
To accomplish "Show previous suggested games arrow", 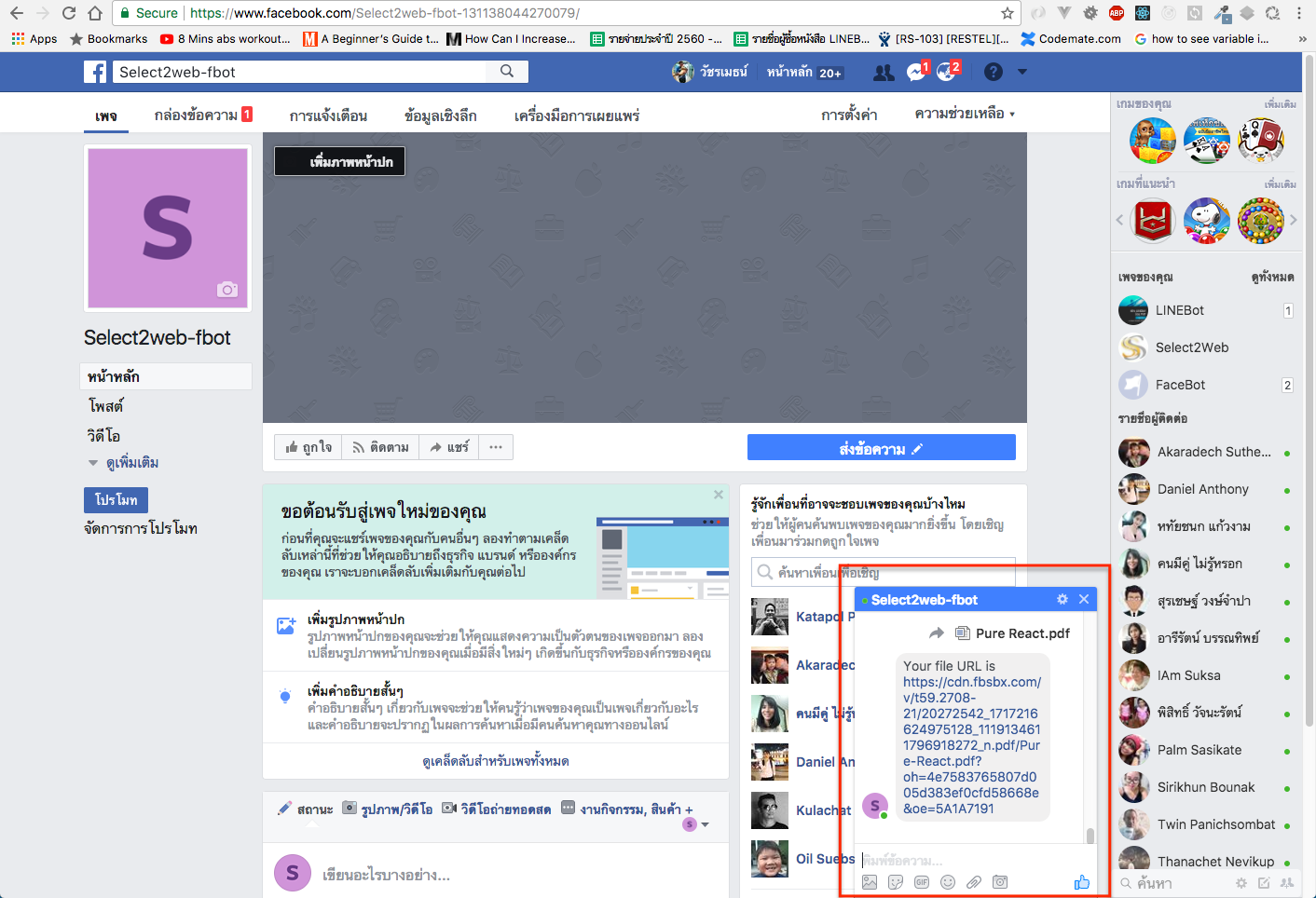I will (x=1119, y=220).
